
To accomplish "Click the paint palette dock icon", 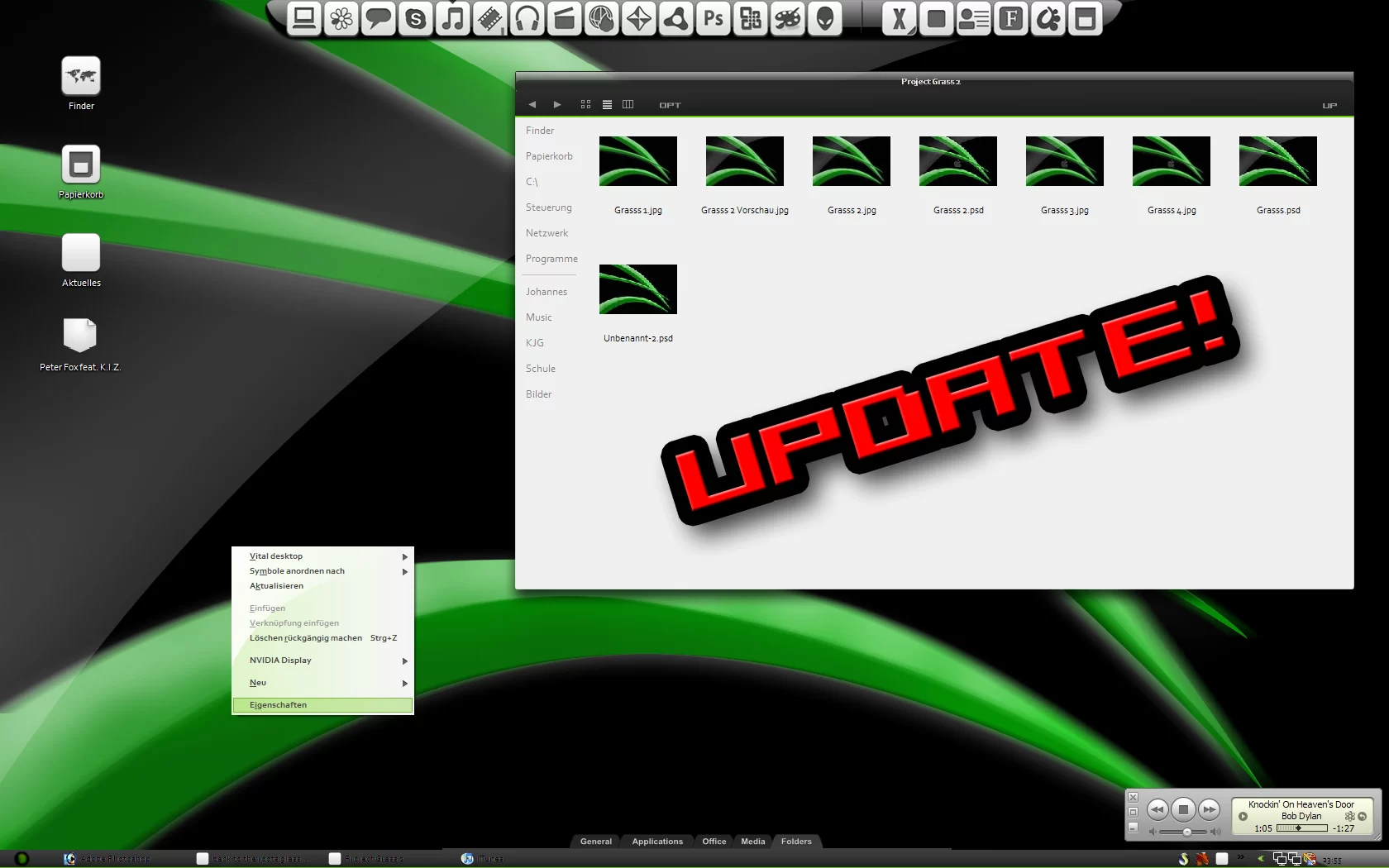I will coord(788,18).
